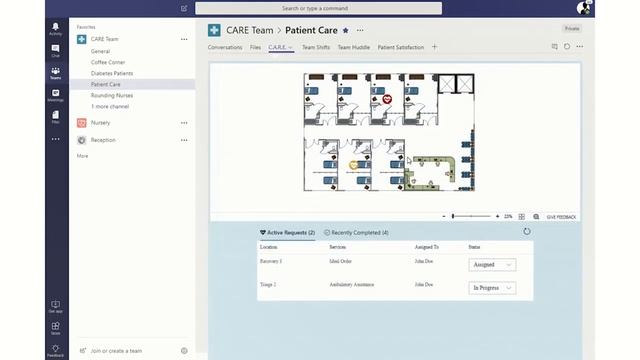This screenshot has height=360, width=640.
Task: Open Reception team more options ellipsis
Action: click(x=184, y=140)
